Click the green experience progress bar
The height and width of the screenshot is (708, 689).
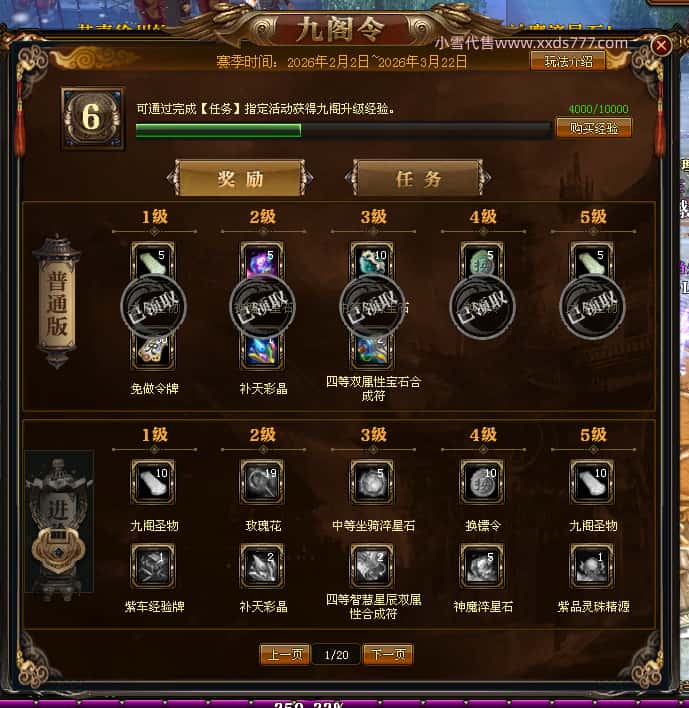click(343, 130)
